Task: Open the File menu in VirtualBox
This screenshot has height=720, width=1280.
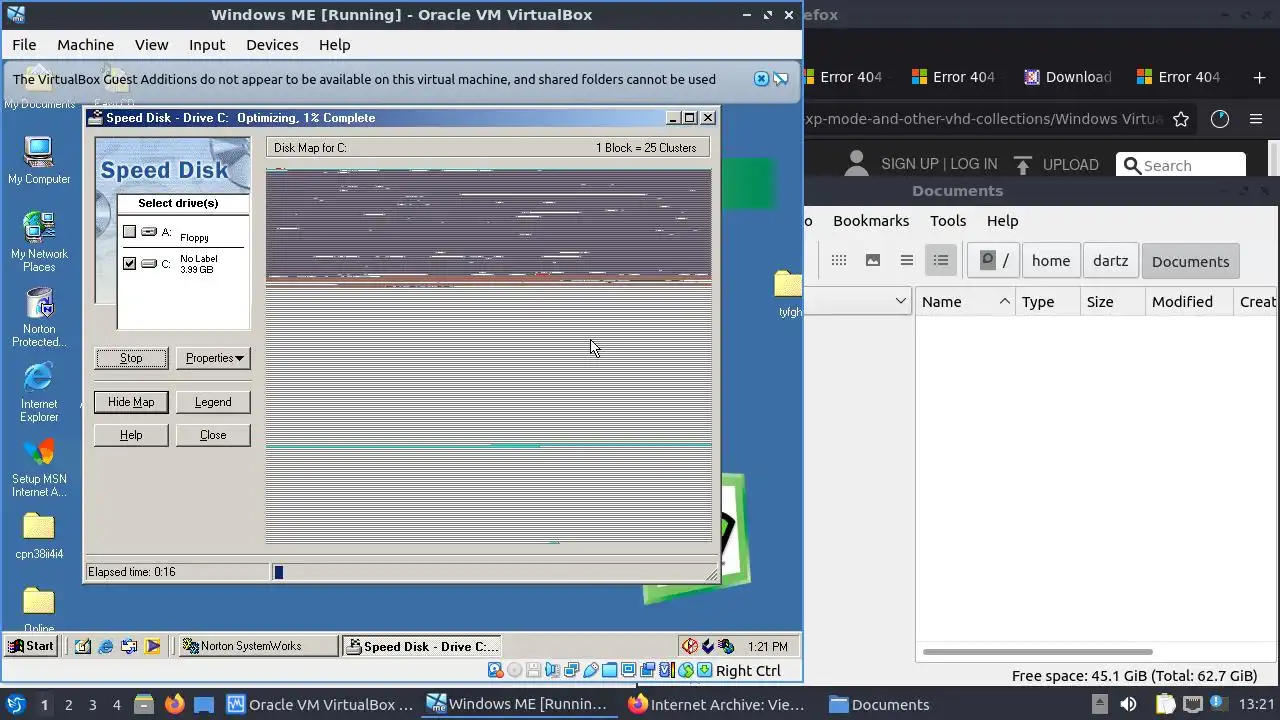Action: [24, 45]
